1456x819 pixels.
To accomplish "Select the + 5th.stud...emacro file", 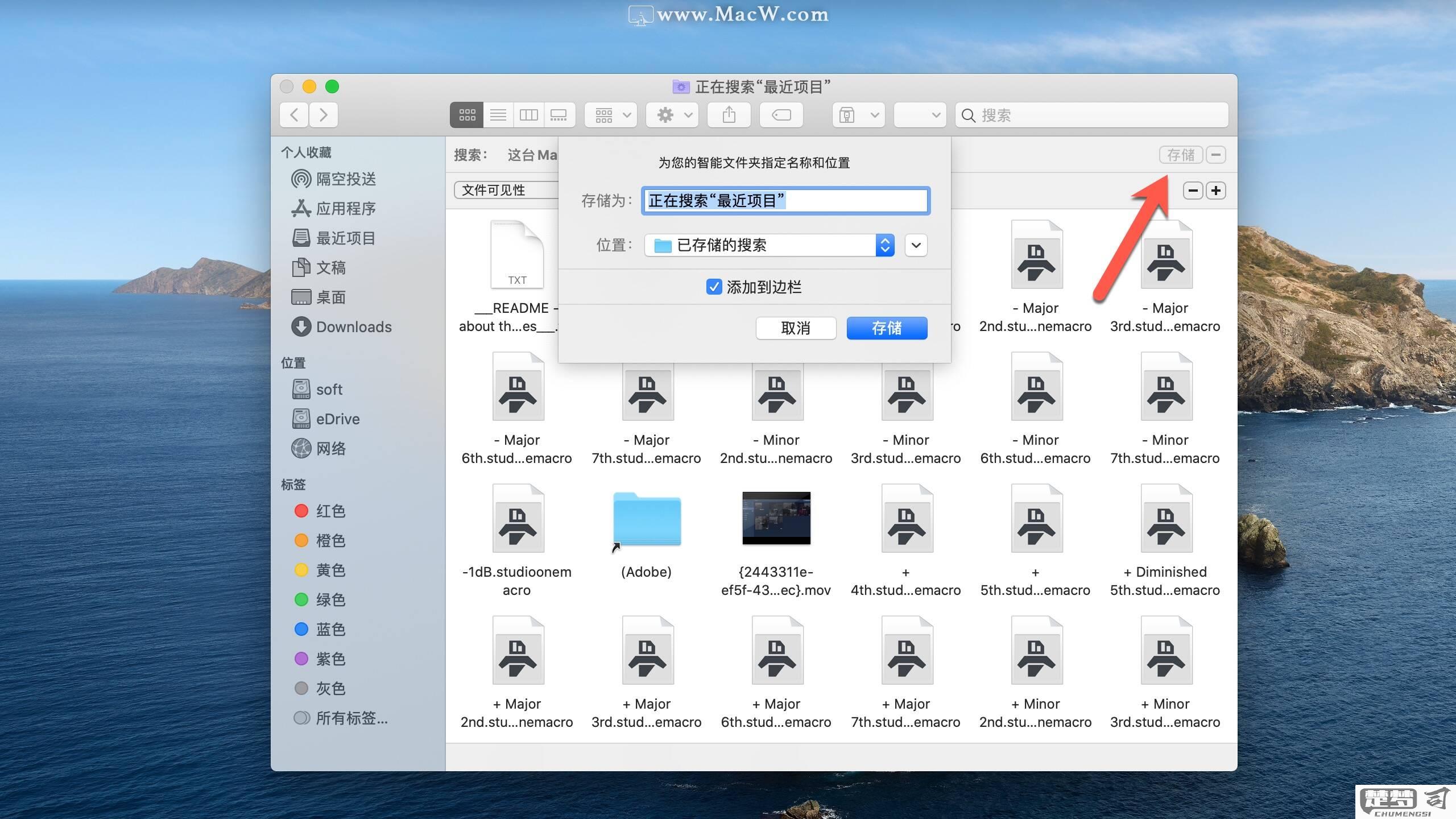I will pos(1036,518).
